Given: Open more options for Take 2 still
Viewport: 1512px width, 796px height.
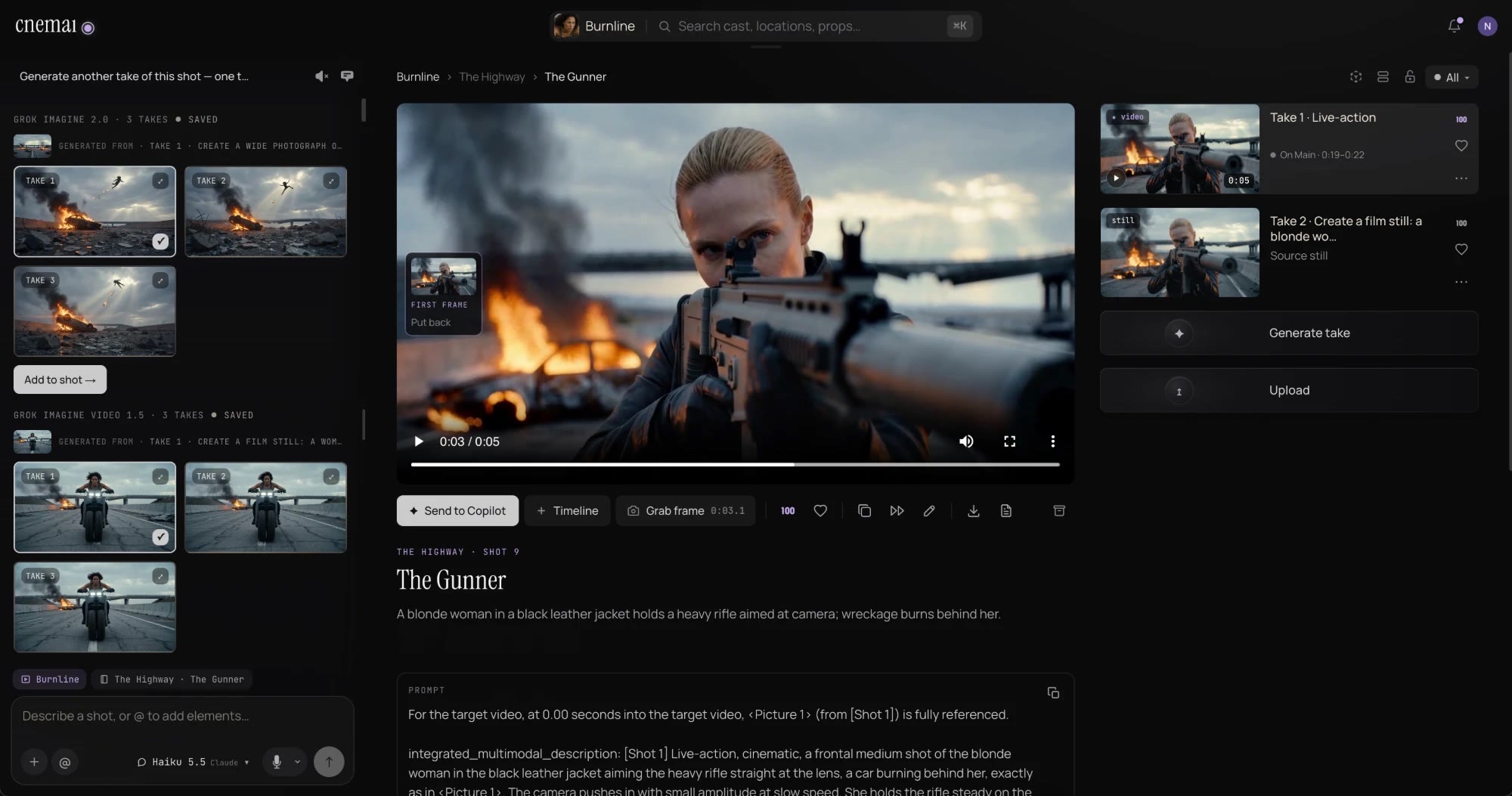Looking at the screenshot, I should click(1461, 282).
